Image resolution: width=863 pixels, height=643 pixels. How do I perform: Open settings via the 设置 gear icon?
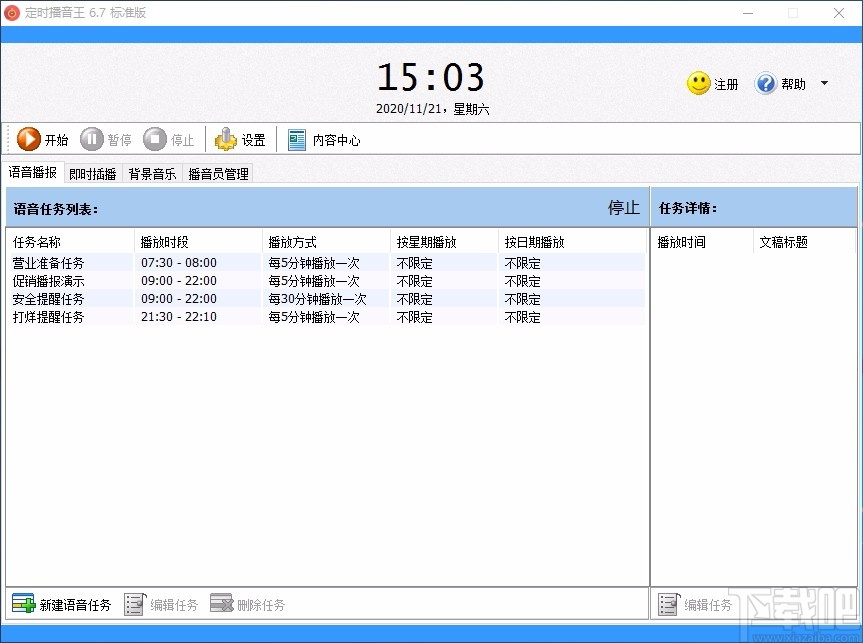coord(225,139)
